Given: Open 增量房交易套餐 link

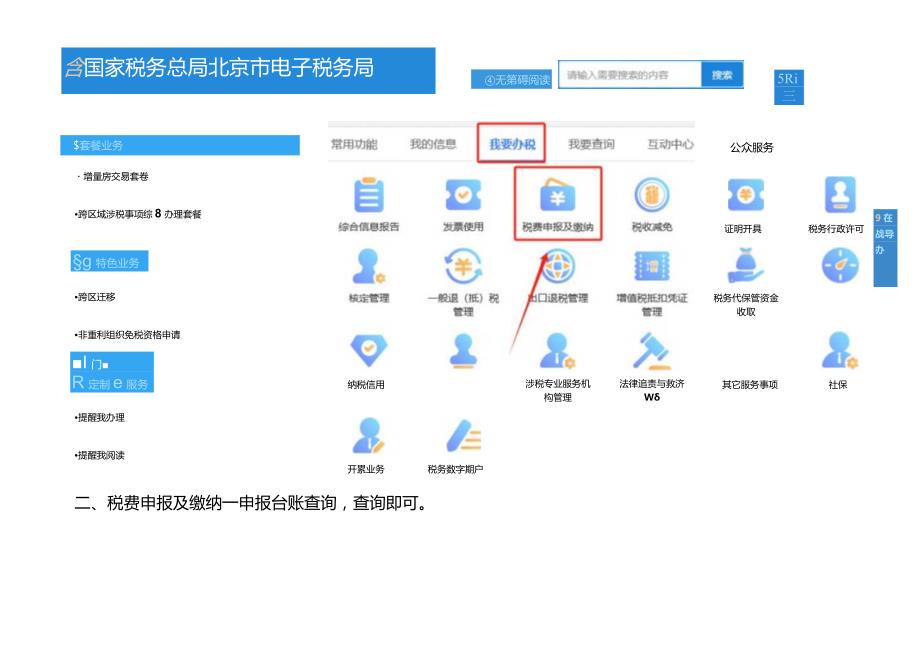Looking at the screenshot, I should pyautogui.click(x=116, y=177).
